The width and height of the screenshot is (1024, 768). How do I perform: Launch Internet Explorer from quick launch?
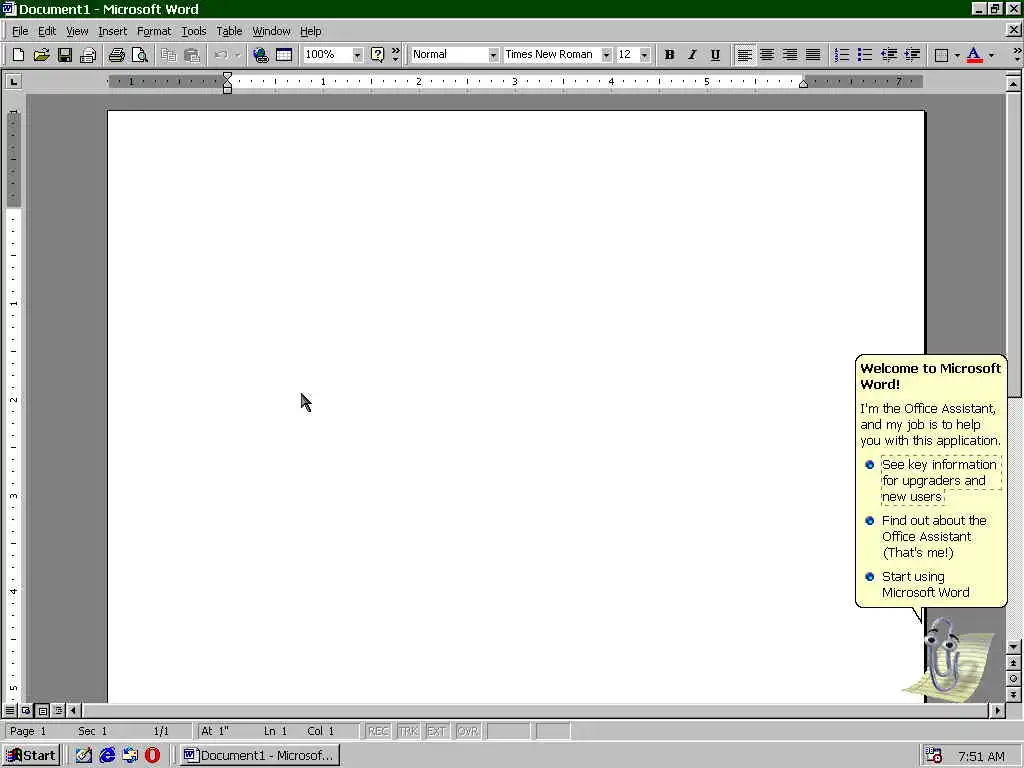(x=107, y=755)
